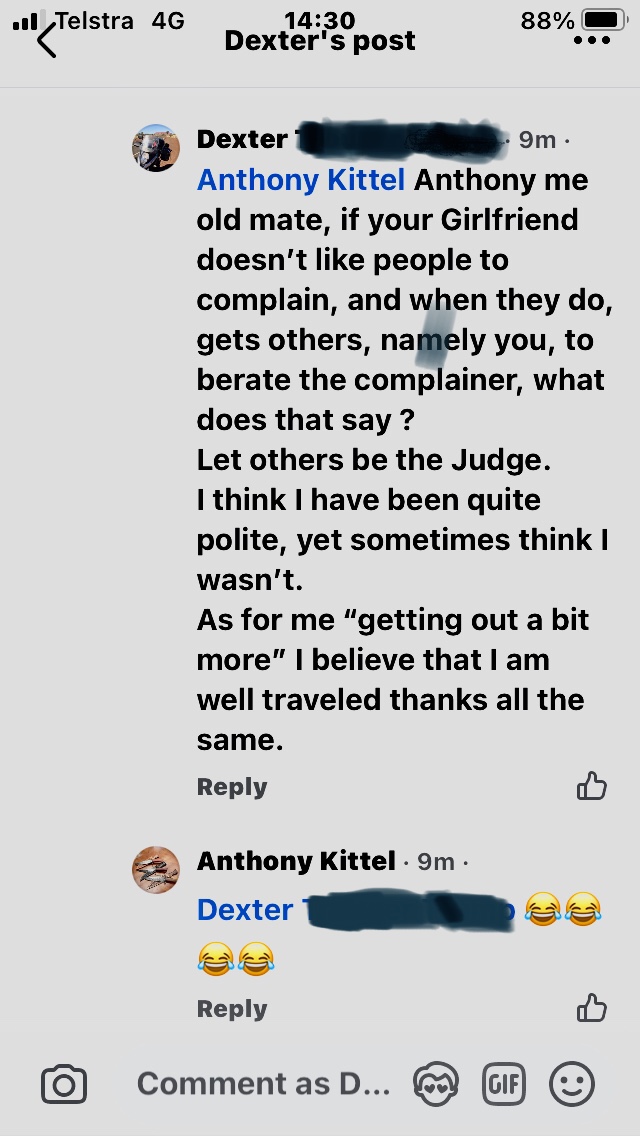This screenshot has height=1136, width=640.
Task: Like Dexter's comment with thumbs-up
Action: (x=591, y=786)
